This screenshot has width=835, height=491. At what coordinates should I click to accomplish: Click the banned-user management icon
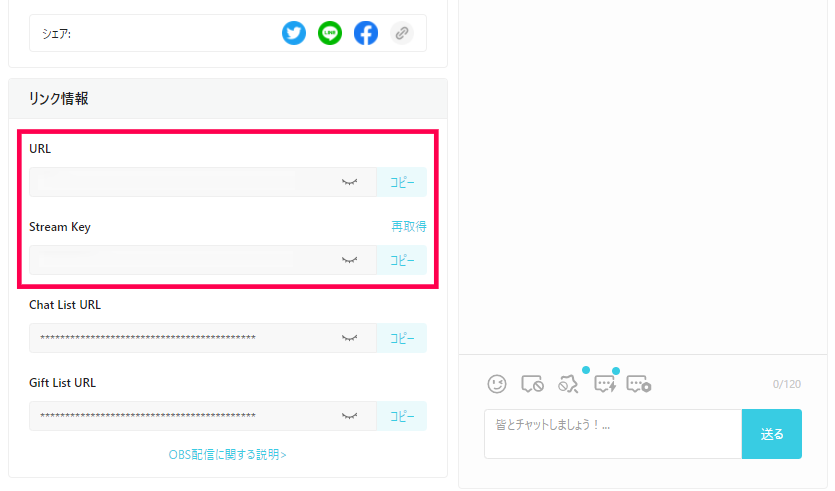[x=568, y=384]
